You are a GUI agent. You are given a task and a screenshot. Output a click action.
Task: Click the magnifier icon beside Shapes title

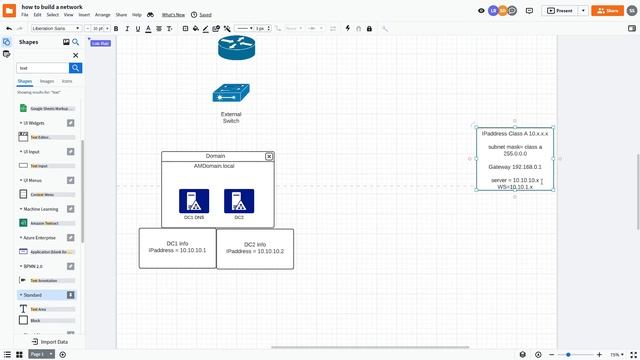pos(76,42)
